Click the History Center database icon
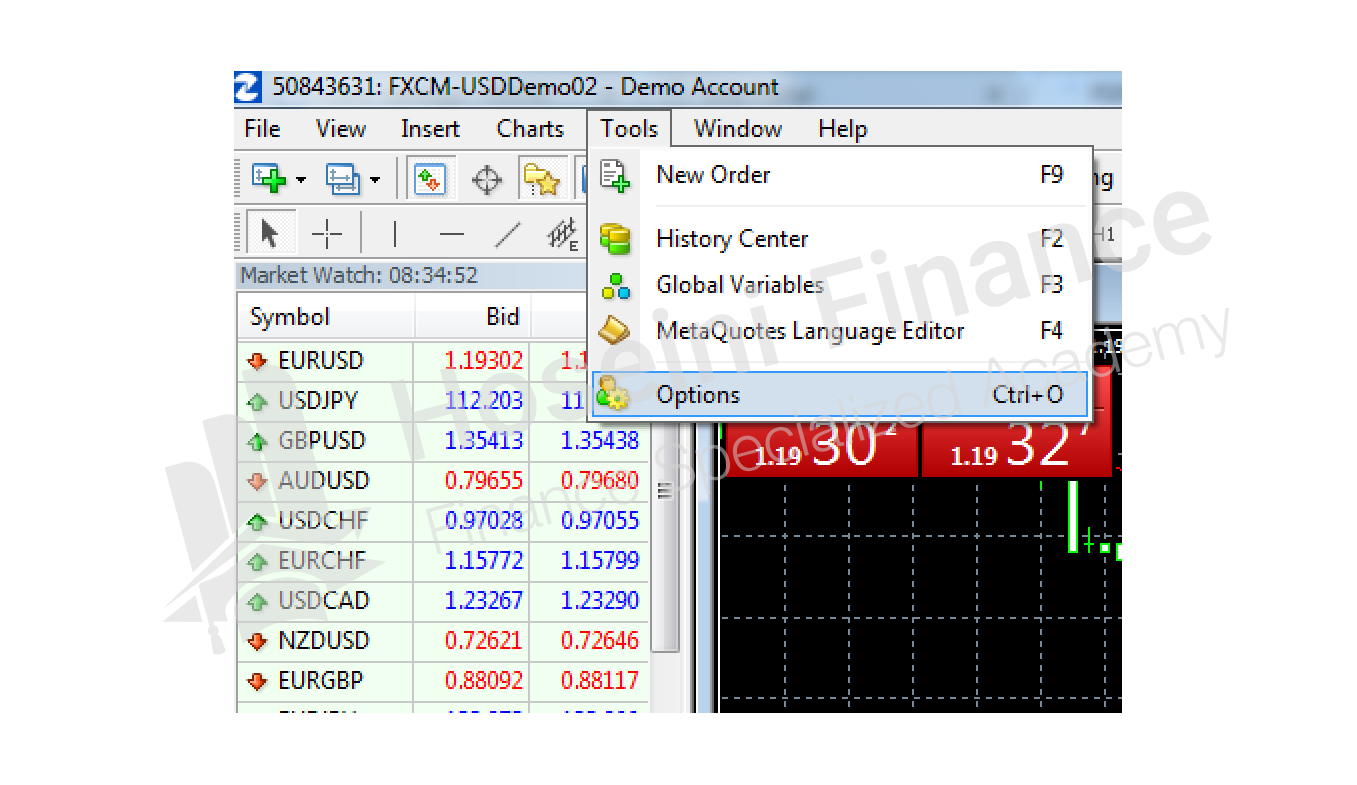Screen dimensions: 1357x785 click(615, 239)
